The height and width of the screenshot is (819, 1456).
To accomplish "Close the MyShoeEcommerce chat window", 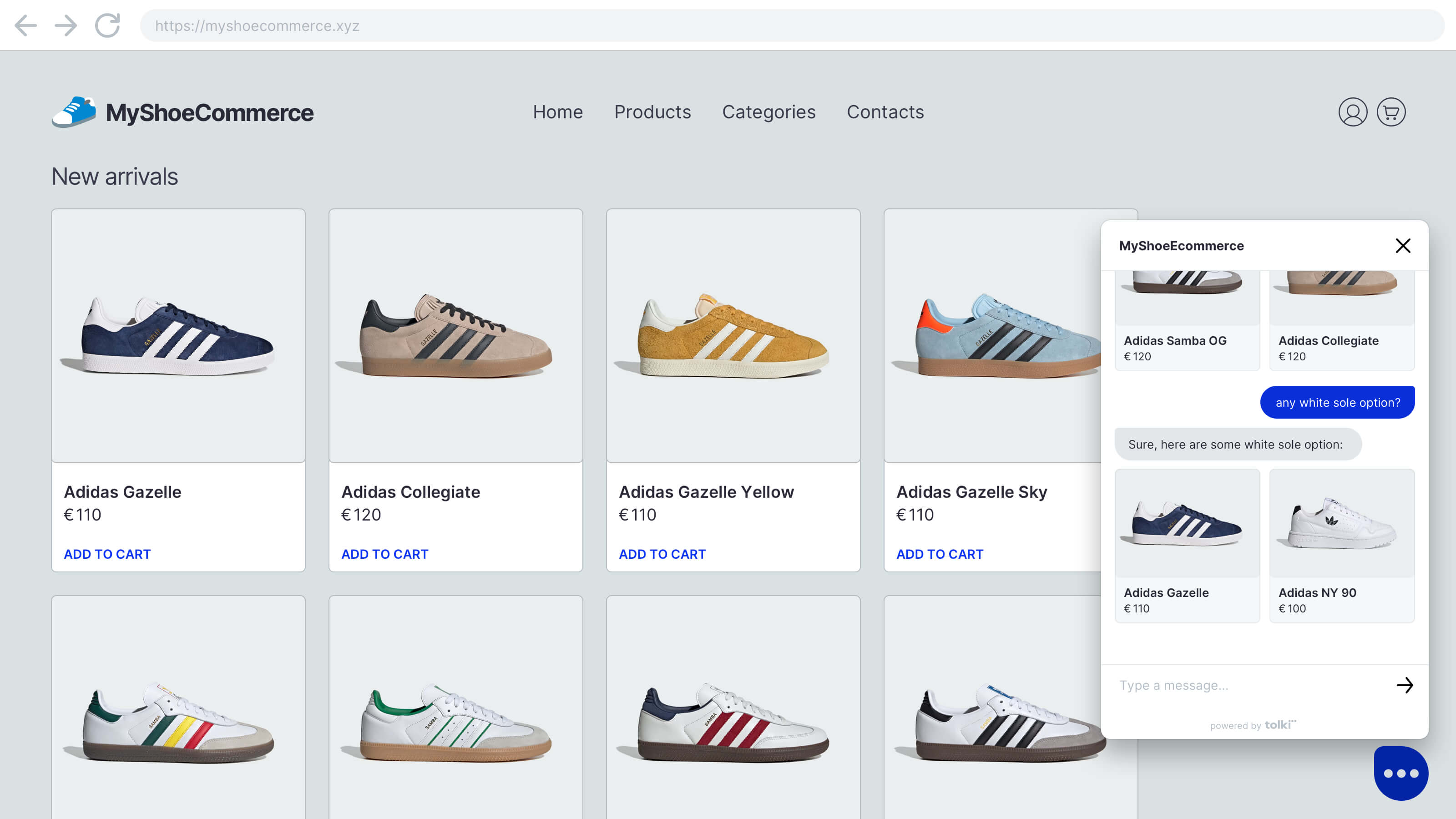I will click(1403, 245).
